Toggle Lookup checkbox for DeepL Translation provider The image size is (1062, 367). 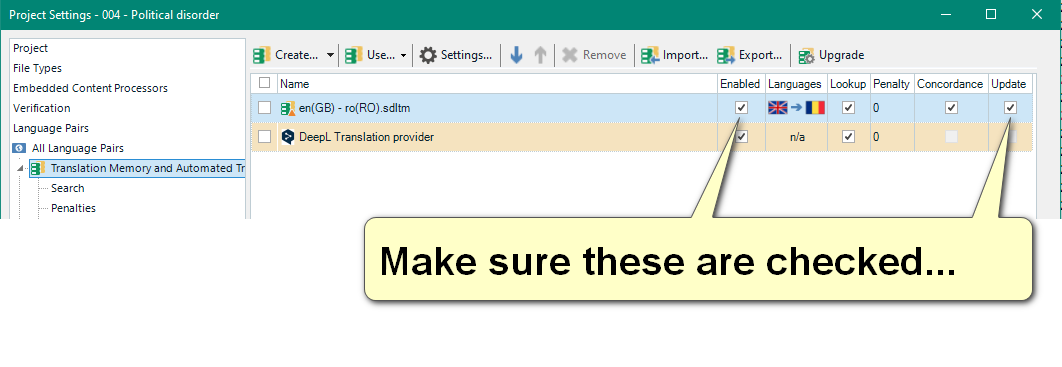[x=848, y=137]
